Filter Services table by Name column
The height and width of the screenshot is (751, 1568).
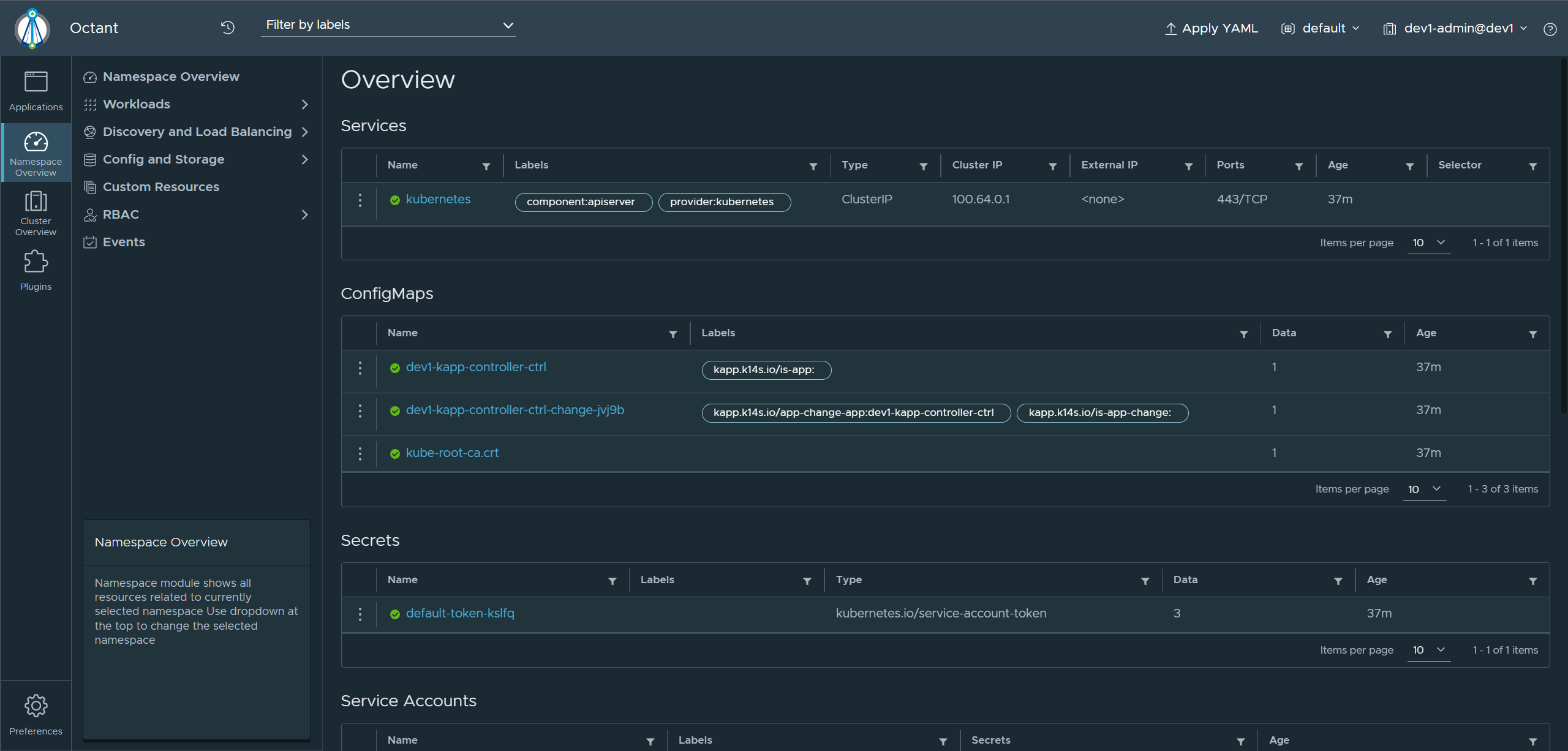click(486, 166)
